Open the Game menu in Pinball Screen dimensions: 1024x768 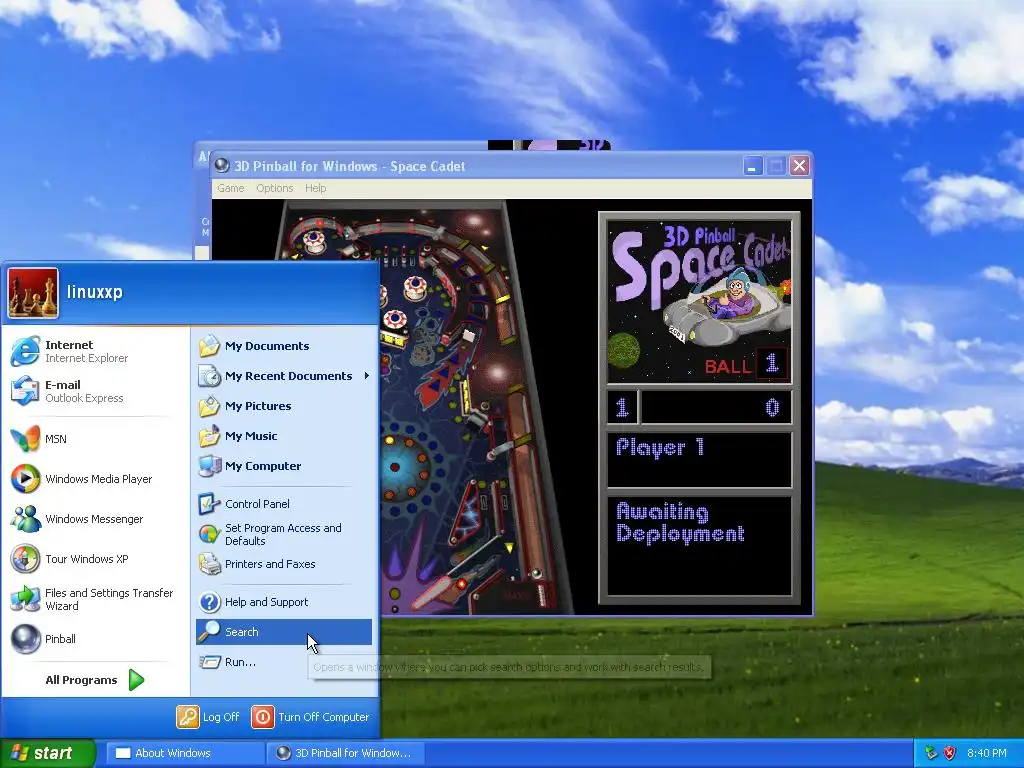231,188
